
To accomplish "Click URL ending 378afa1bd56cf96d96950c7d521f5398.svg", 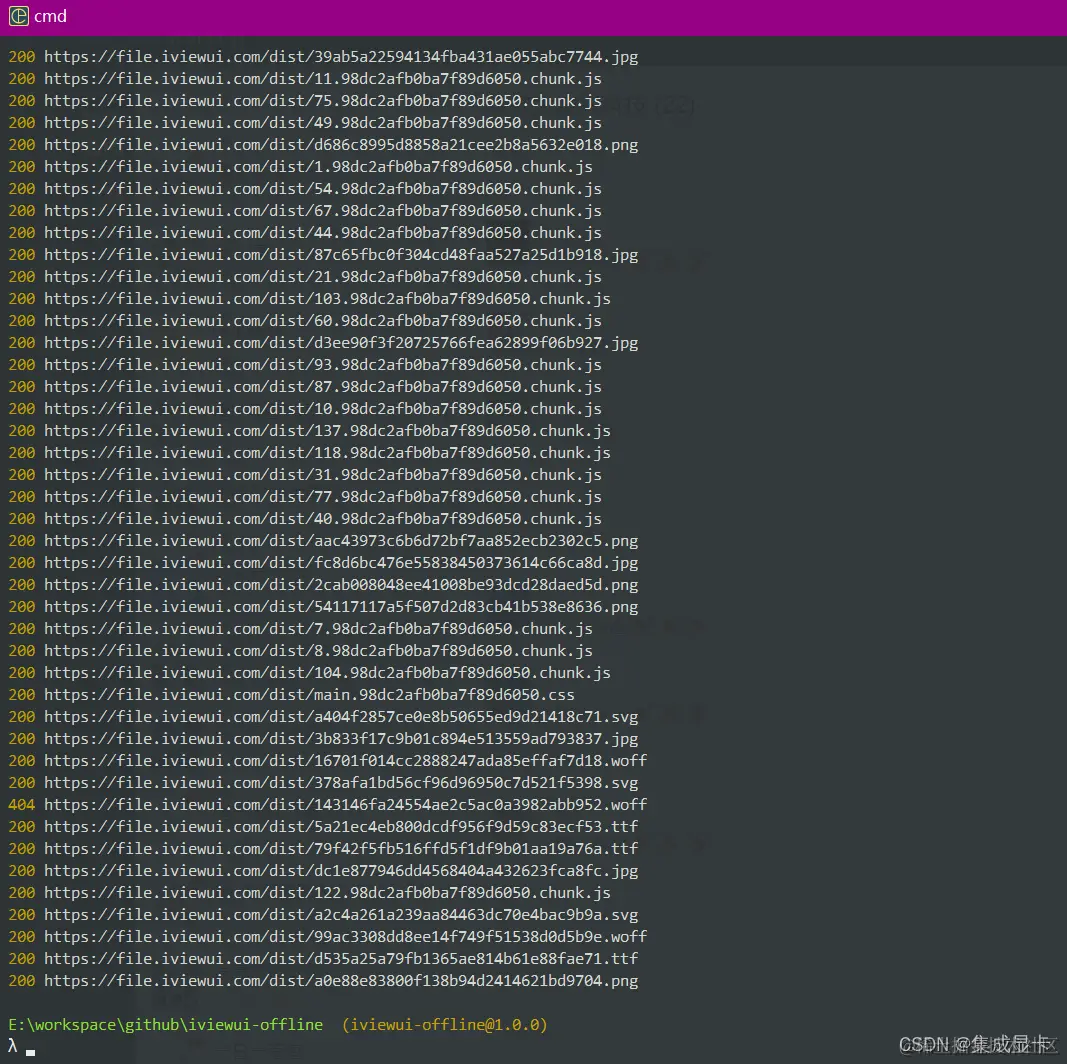I will coord(341,782).
